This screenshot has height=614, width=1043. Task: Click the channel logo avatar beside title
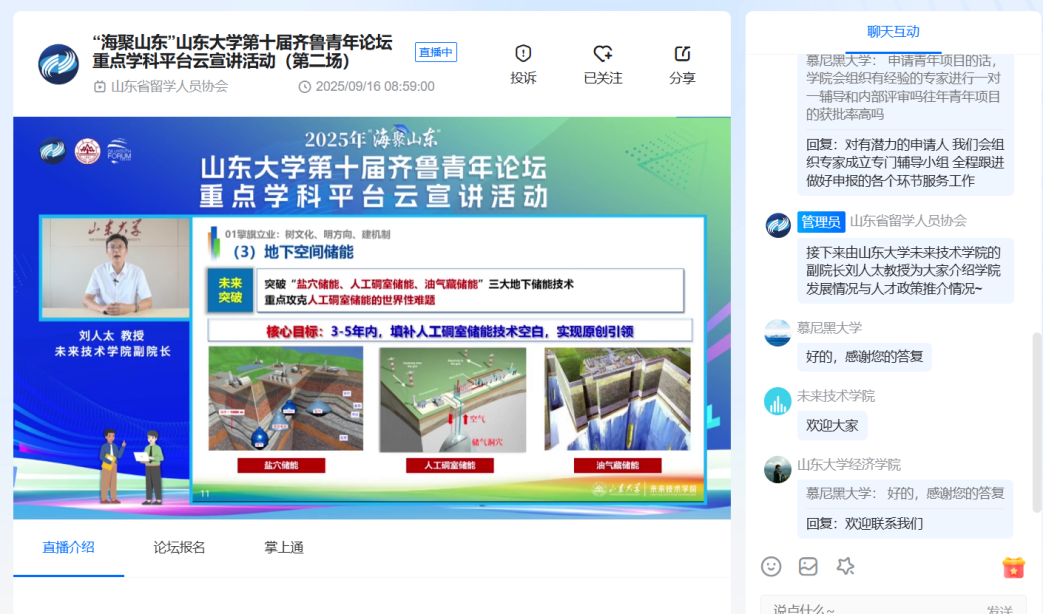(x=59, y=65)
